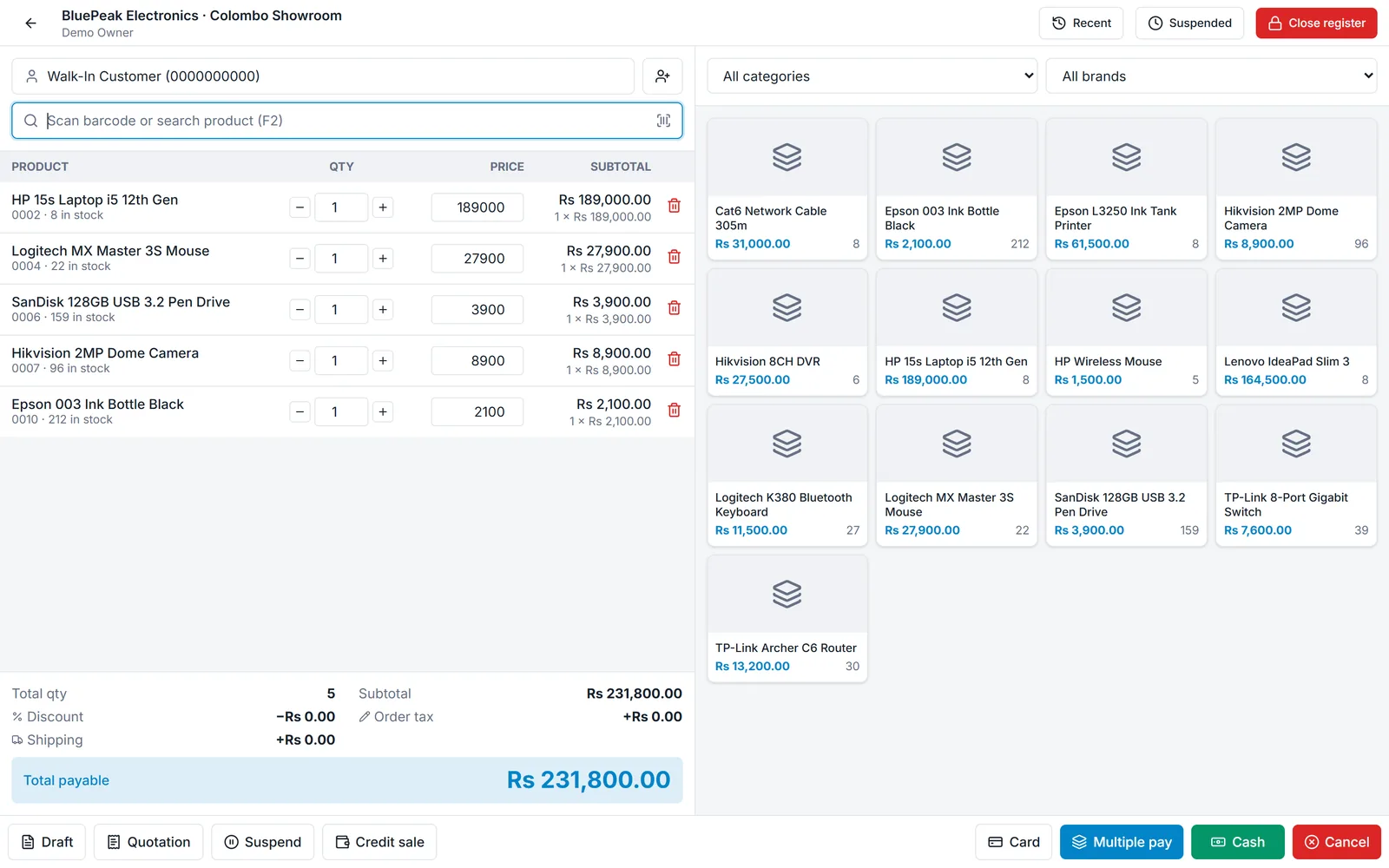Focus the barcode search product field
Screen dimensions: 1389x868
click(x=347, y=121)
